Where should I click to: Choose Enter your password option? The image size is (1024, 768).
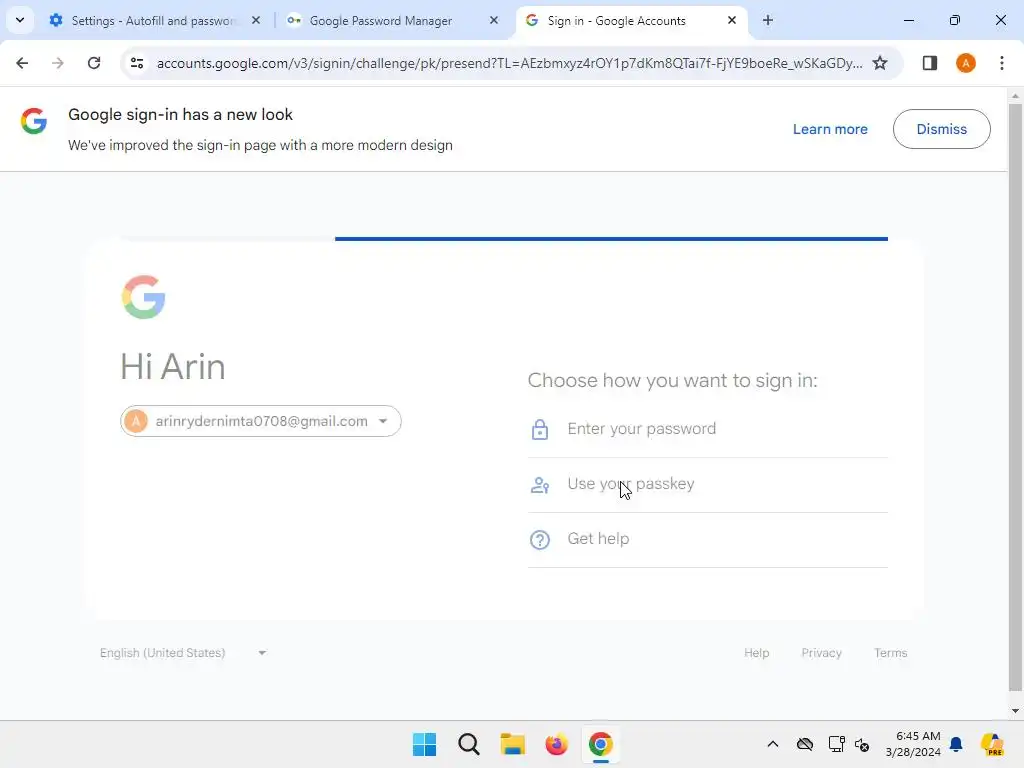[x=707, y=429]
